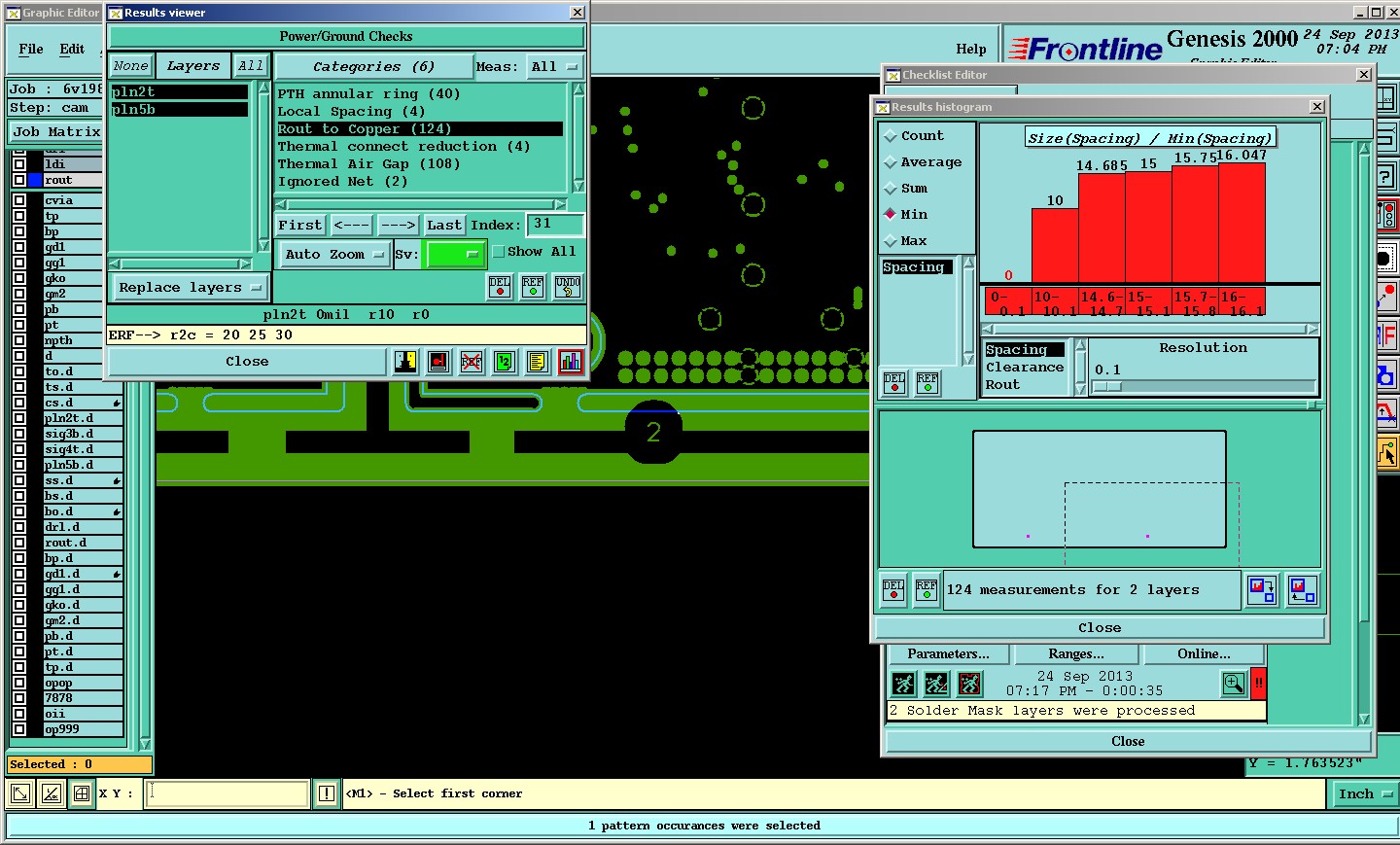
Task: Open the Replace layers dropdown
Action: tap(190, 288)
